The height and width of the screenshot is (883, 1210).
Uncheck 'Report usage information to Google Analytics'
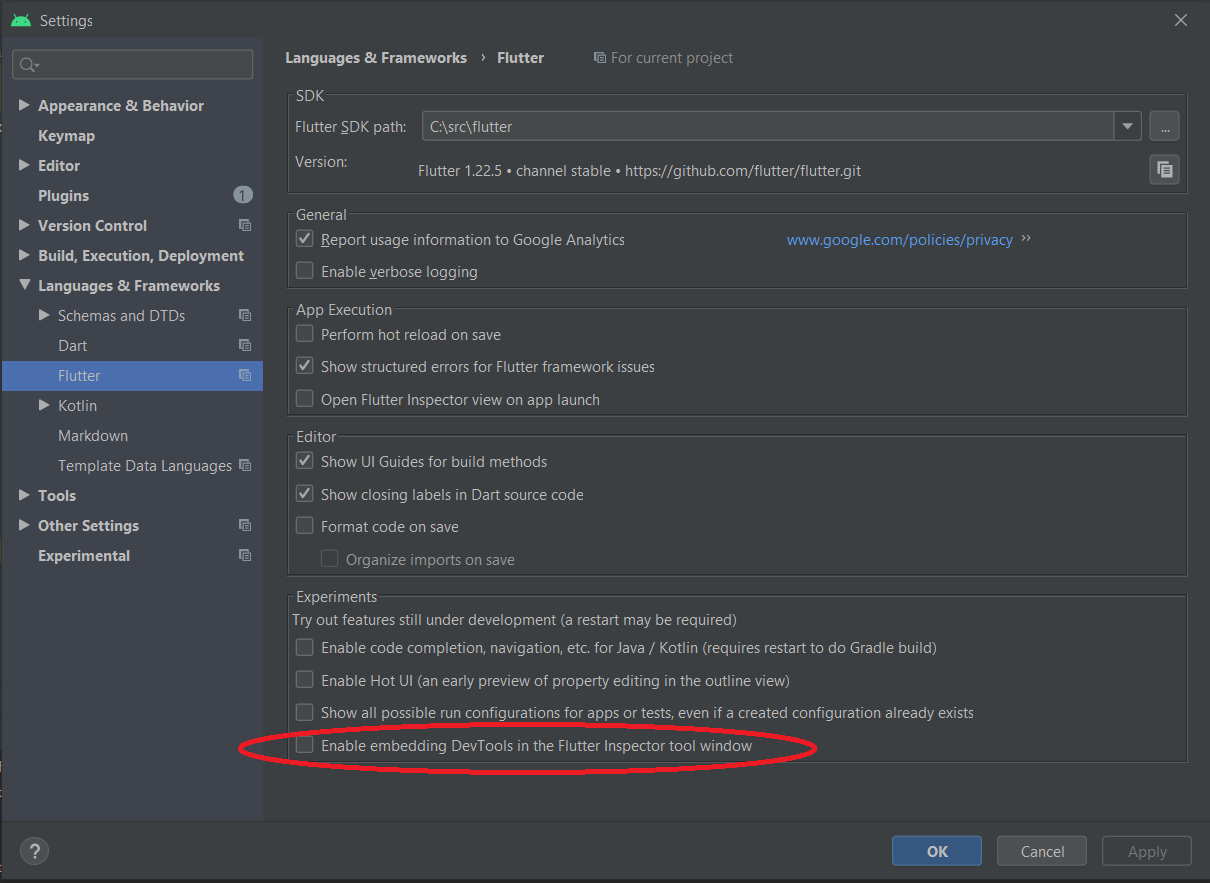pyautogui.click(x=304, y=238)
